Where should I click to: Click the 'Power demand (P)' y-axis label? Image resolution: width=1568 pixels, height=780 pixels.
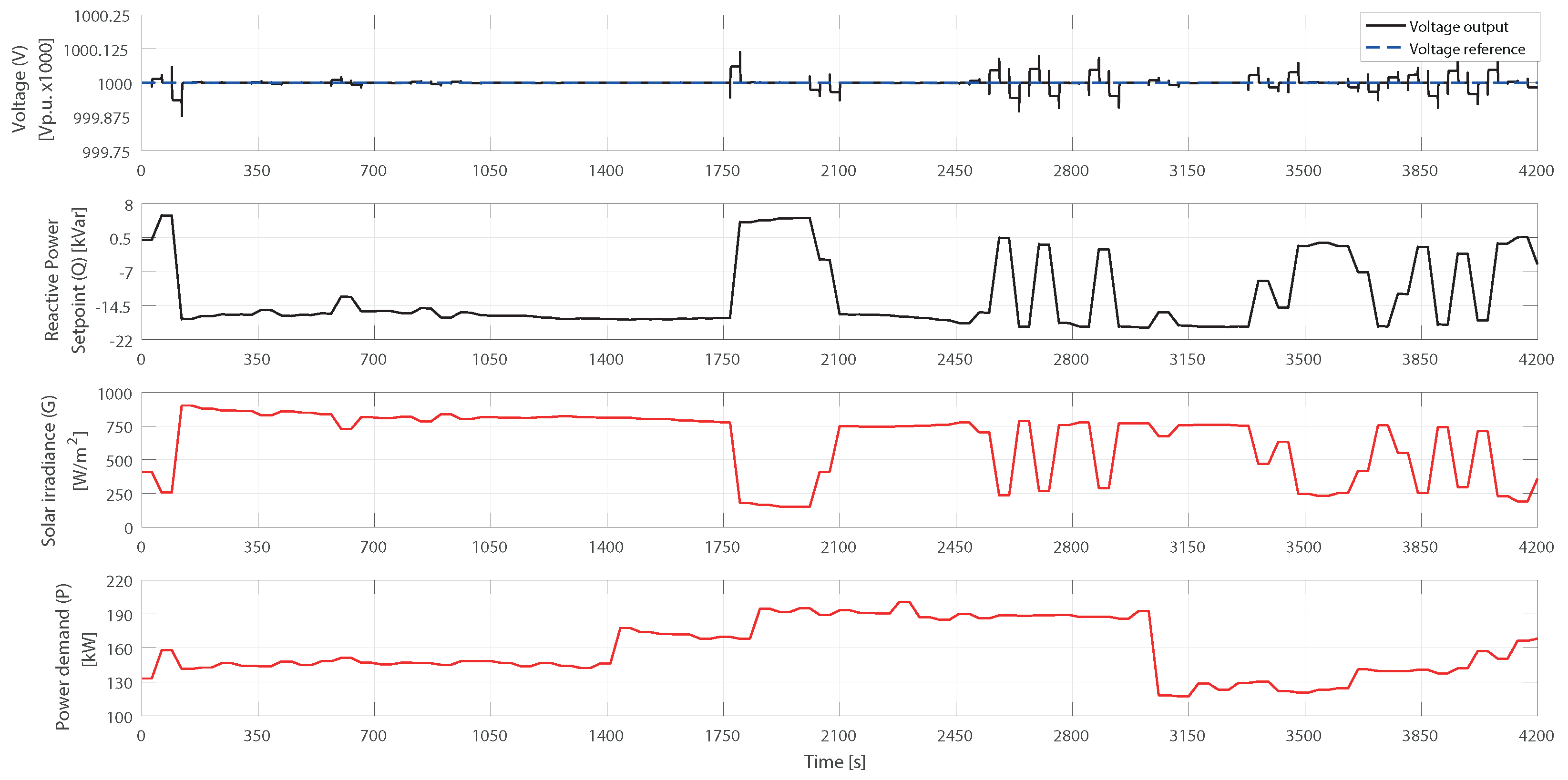(x=63, y=656)
